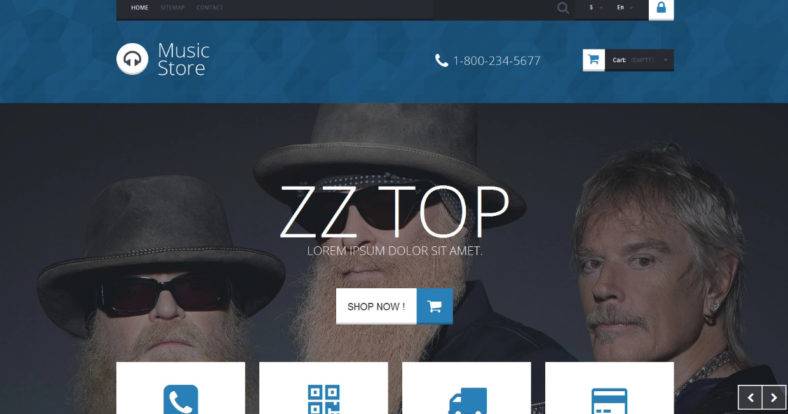Call link 1-800-234-5677
This screenshot has height=414, width=788.
click(x=497, y=61)
